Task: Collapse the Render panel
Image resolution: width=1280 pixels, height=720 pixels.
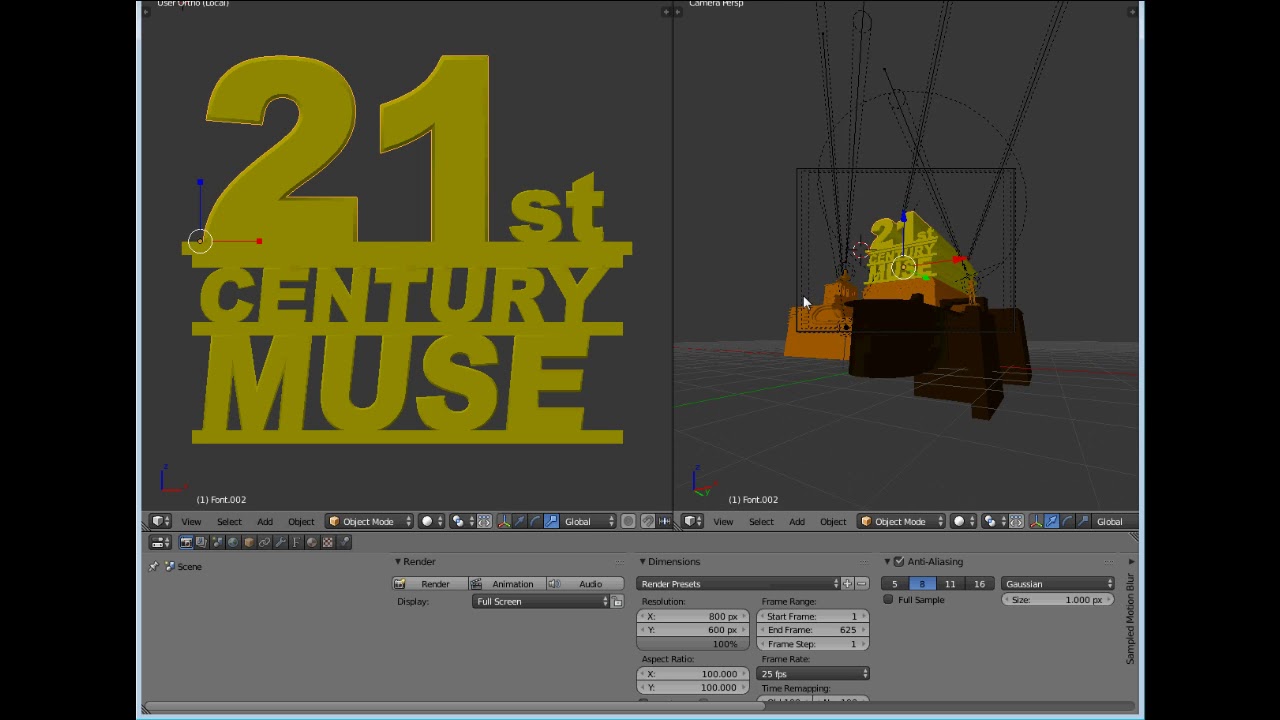Action: pyautogui.click(x=397, y=562)
